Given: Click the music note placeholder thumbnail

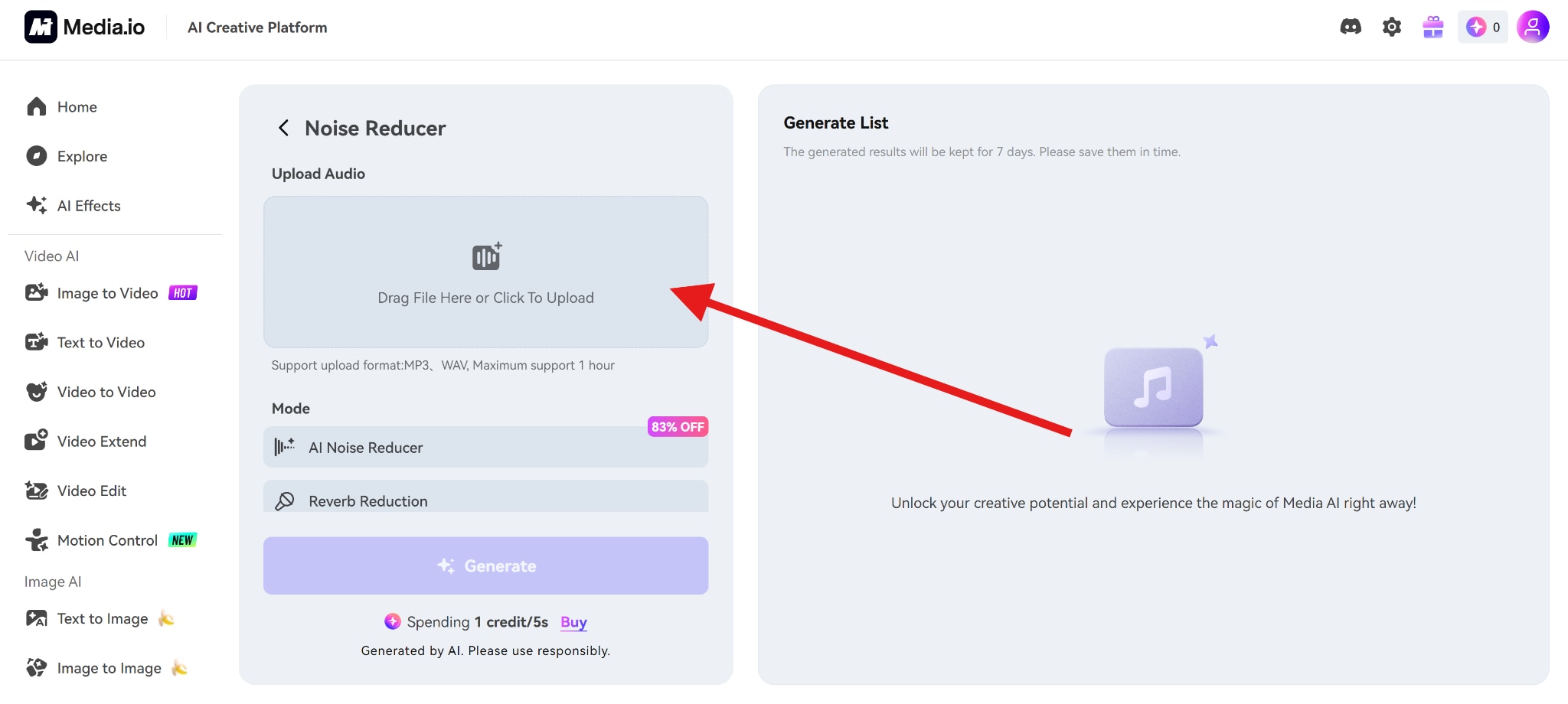Looking at the screenshot, I should tap(1153, 387).
